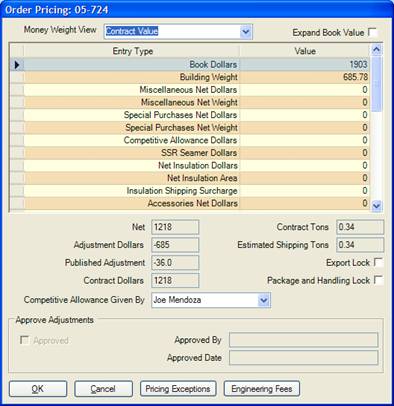Click the Adjustment Dollars field
Viewport: 394px width, 406px height.
[x=175, y=245]
